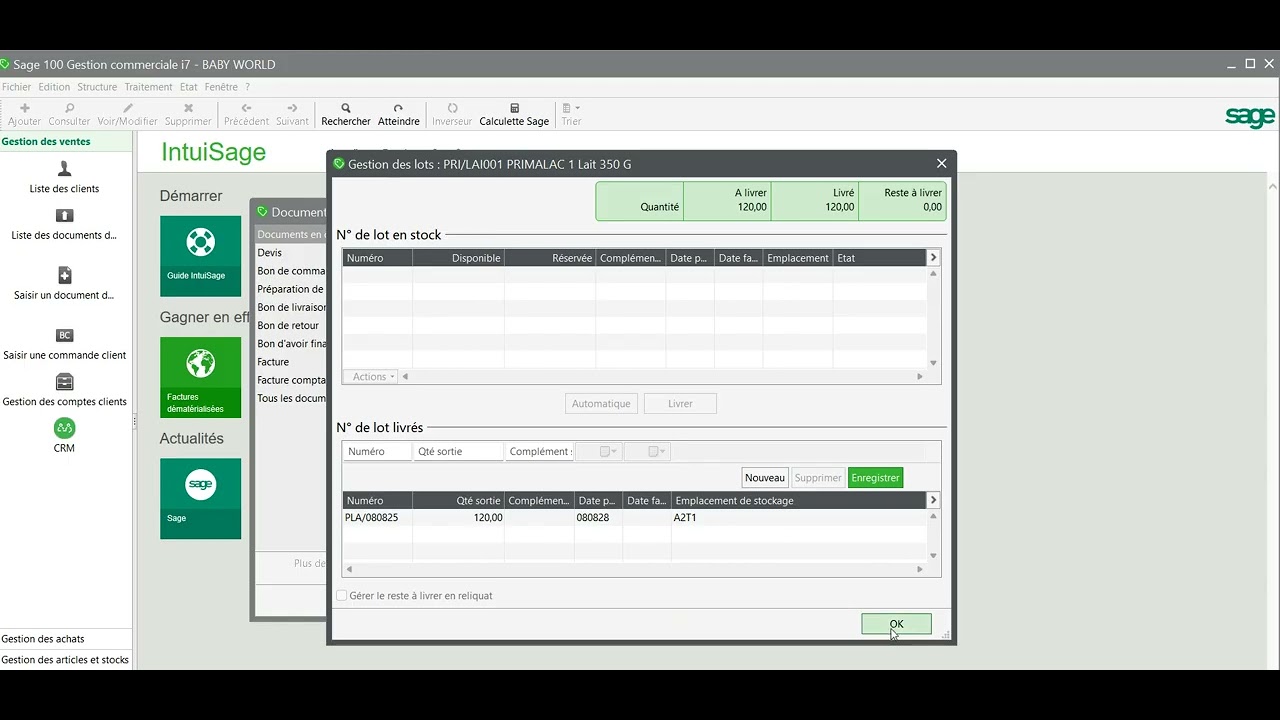Click the greyed Supprimer button in lot dialog

coord(818,478)
